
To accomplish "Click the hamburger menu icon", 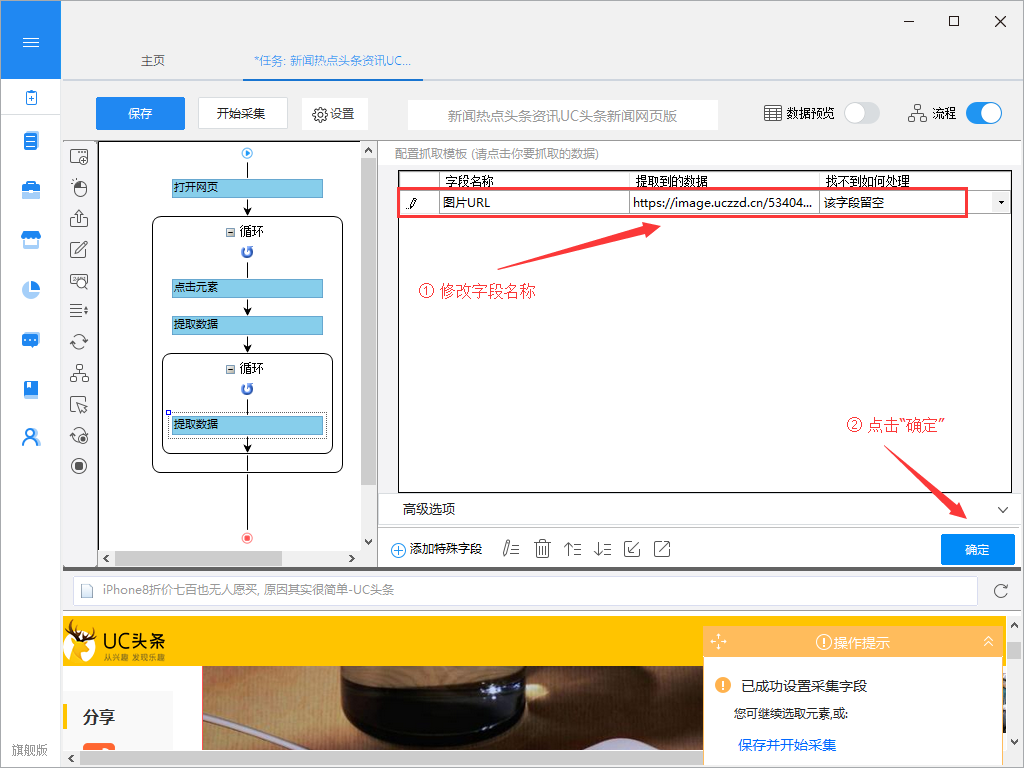I will coord(31,42).
